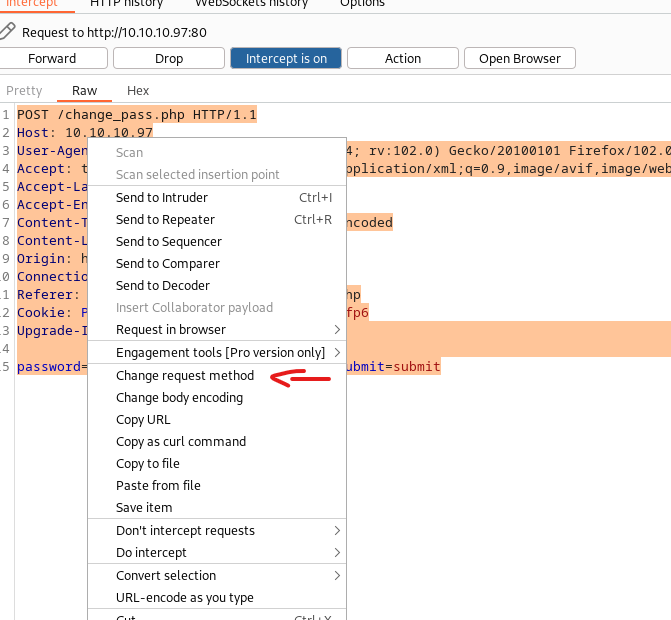Click the 'Referer:' header name
671x620 pixels.
[48, 294]
